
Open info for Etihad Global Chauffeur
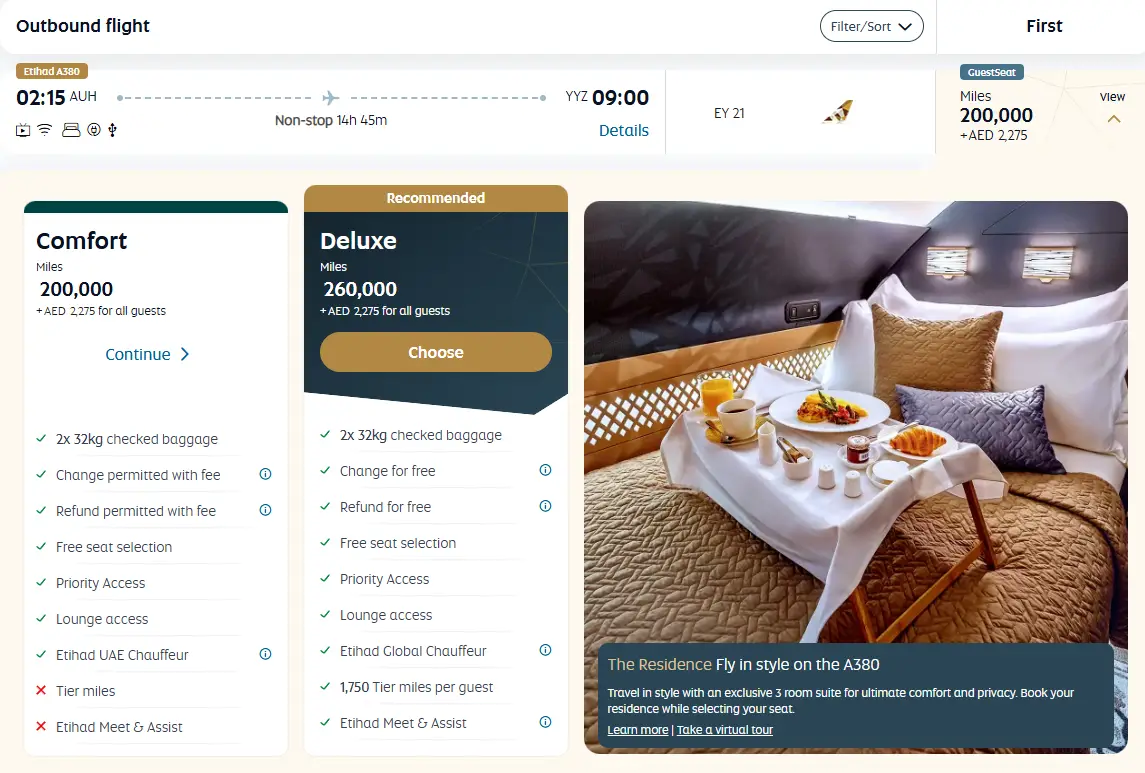(545, 650)
